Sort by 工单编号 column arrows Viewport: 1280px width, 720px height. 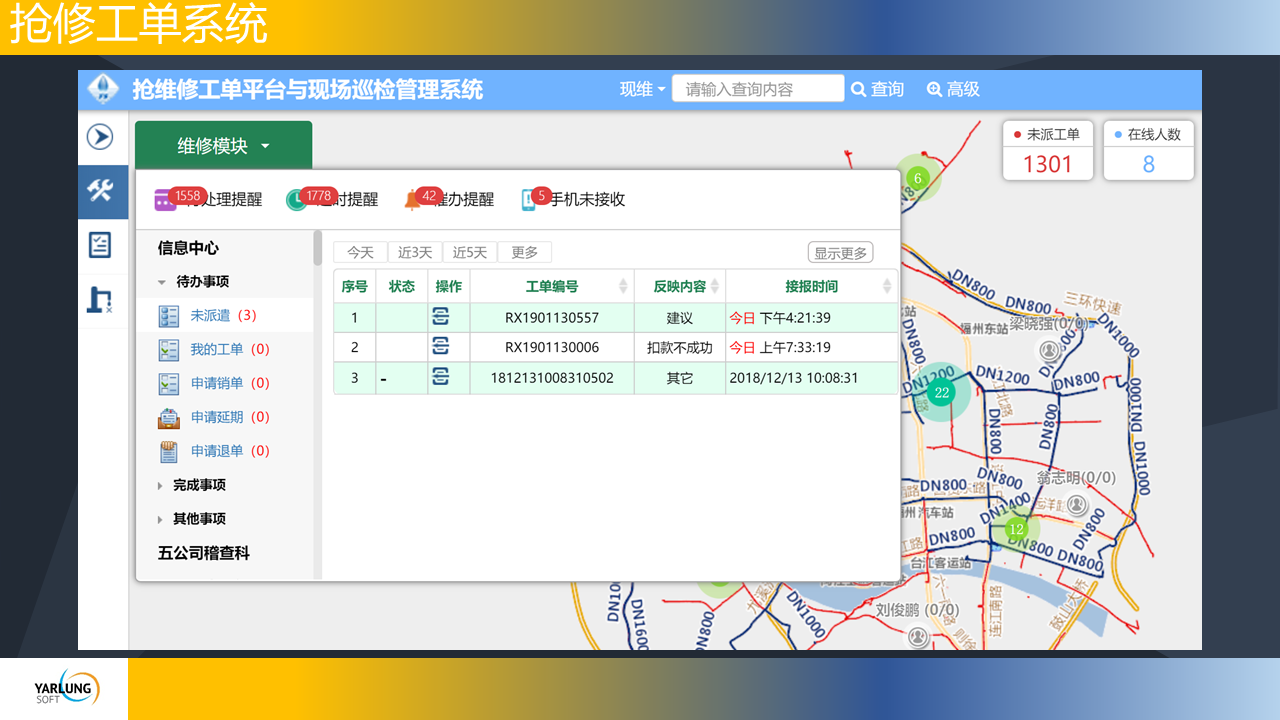tap(624, 287)
